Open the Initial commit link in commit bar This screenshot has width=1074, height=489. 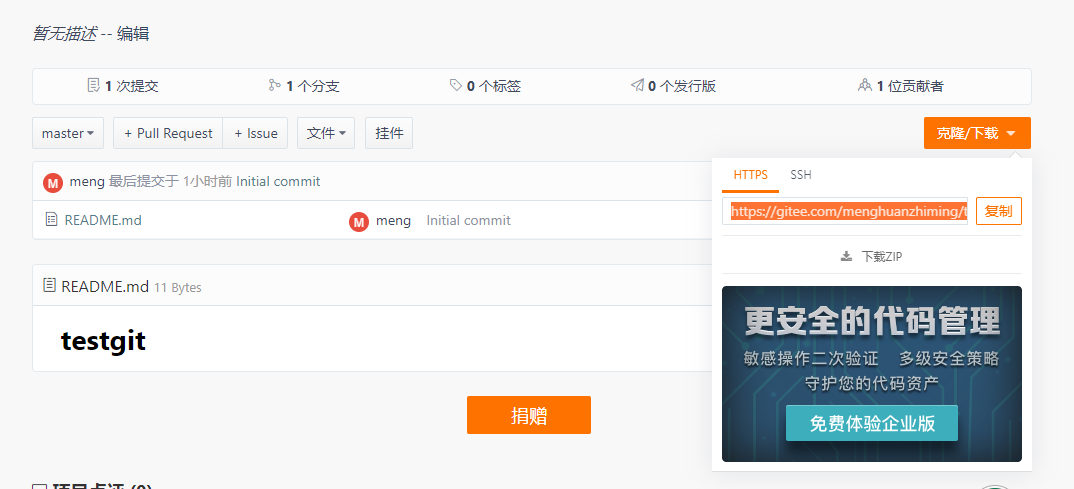278,181
